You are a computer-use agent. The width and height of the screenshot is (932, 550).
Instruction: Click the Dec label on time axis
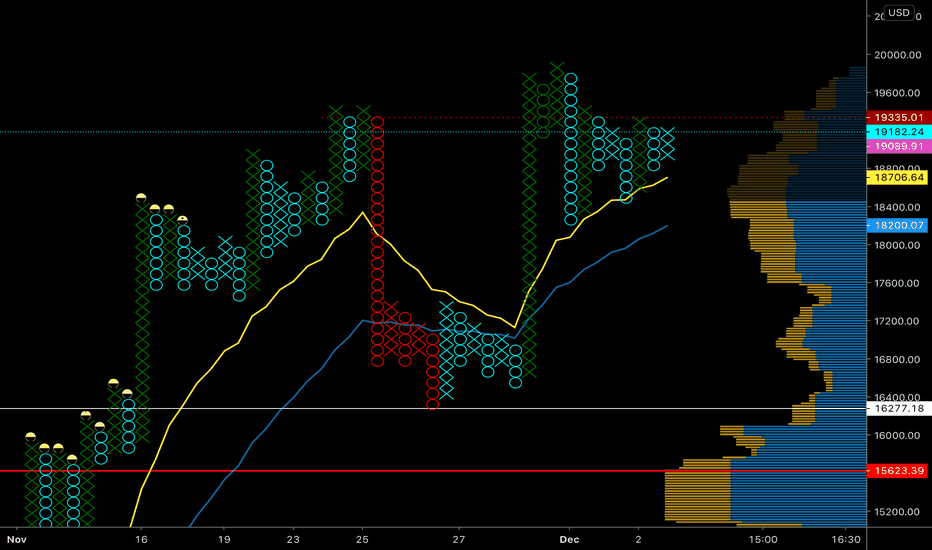pos(569,539)
